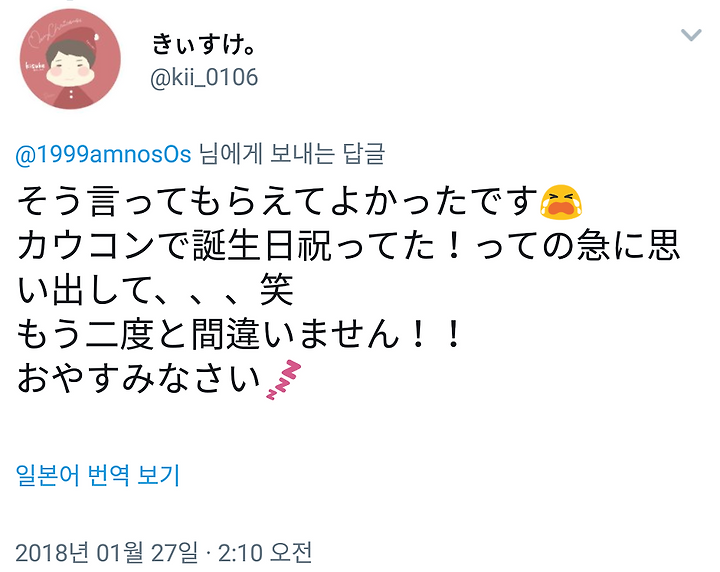
Task: Click the 2:10 오전 time text
Action: pos(265,552)
